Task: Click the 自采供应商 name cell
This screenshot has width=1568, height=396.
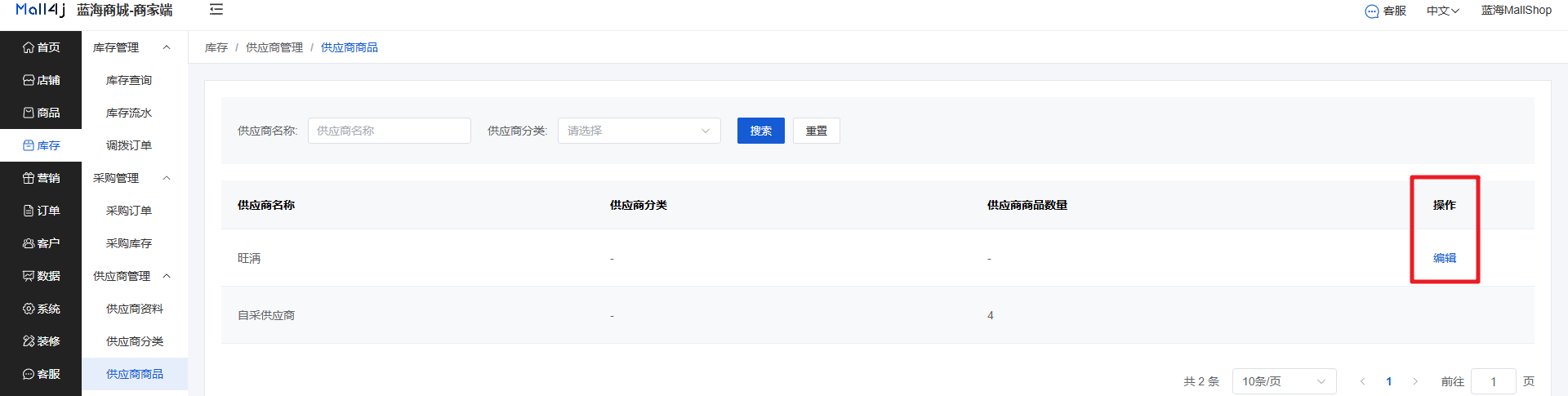Action: point(266,315)
